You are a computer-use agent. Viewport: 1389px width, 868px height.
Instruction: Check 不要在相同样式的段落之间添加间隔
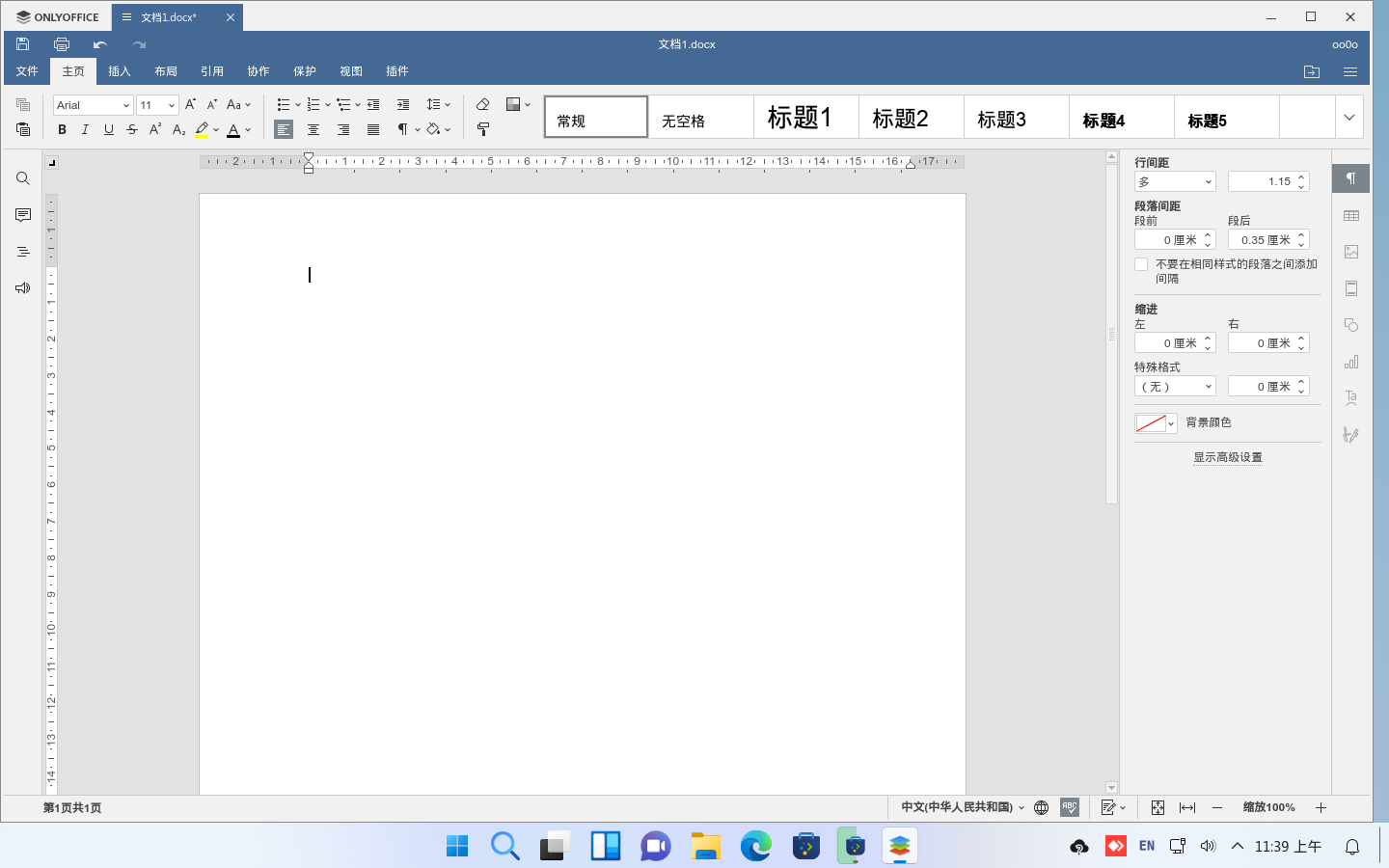pyautogui.click(x=1141, y=263)
